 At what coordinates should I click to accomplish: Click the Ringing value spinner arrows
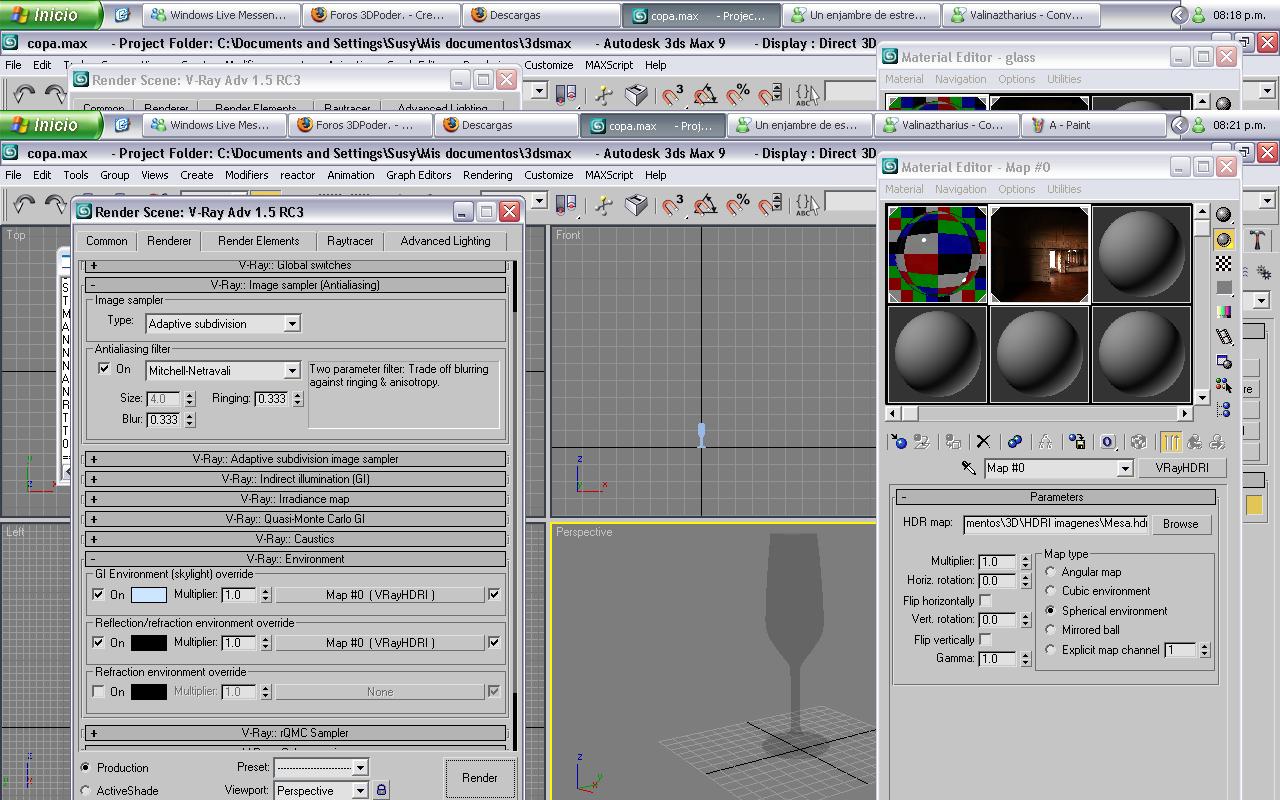(x=298, y=398)
